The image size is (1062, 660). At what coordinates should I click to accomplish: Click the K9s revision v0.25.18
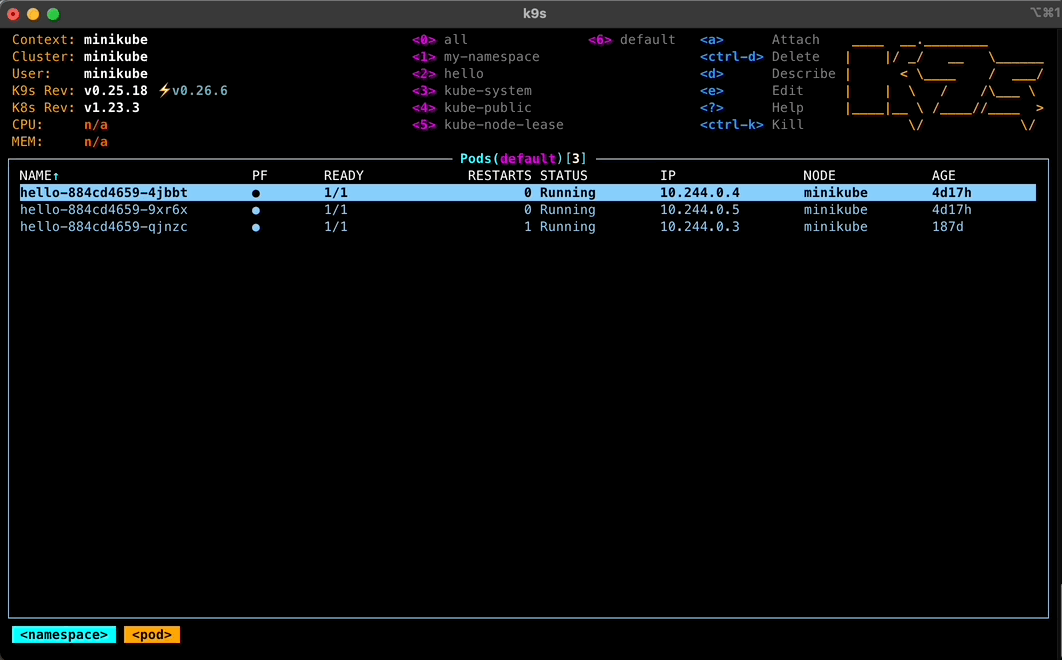tap(116, 91)
